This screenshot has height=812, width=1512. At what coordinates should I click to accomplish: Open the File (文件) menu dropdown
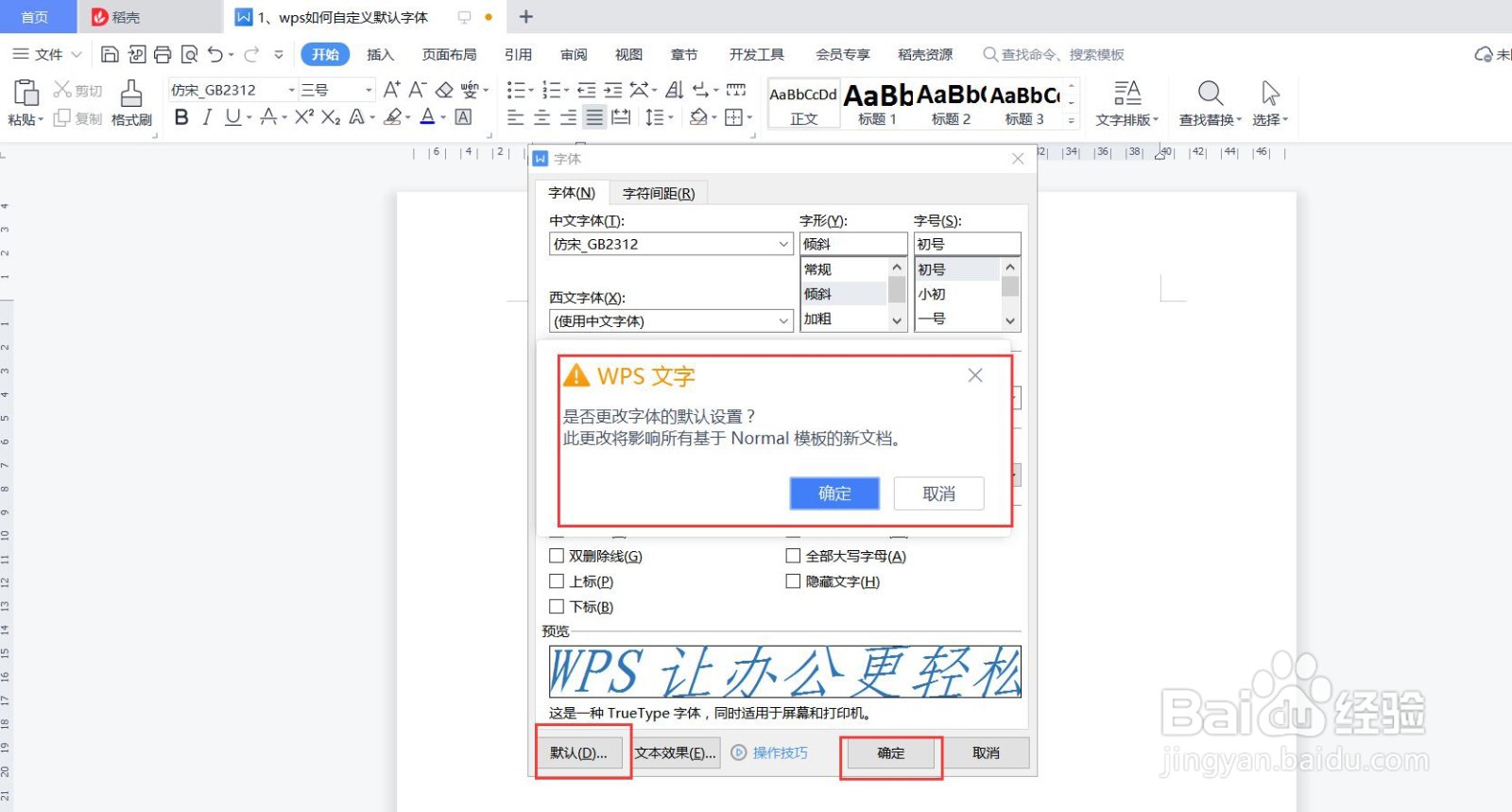47,55
